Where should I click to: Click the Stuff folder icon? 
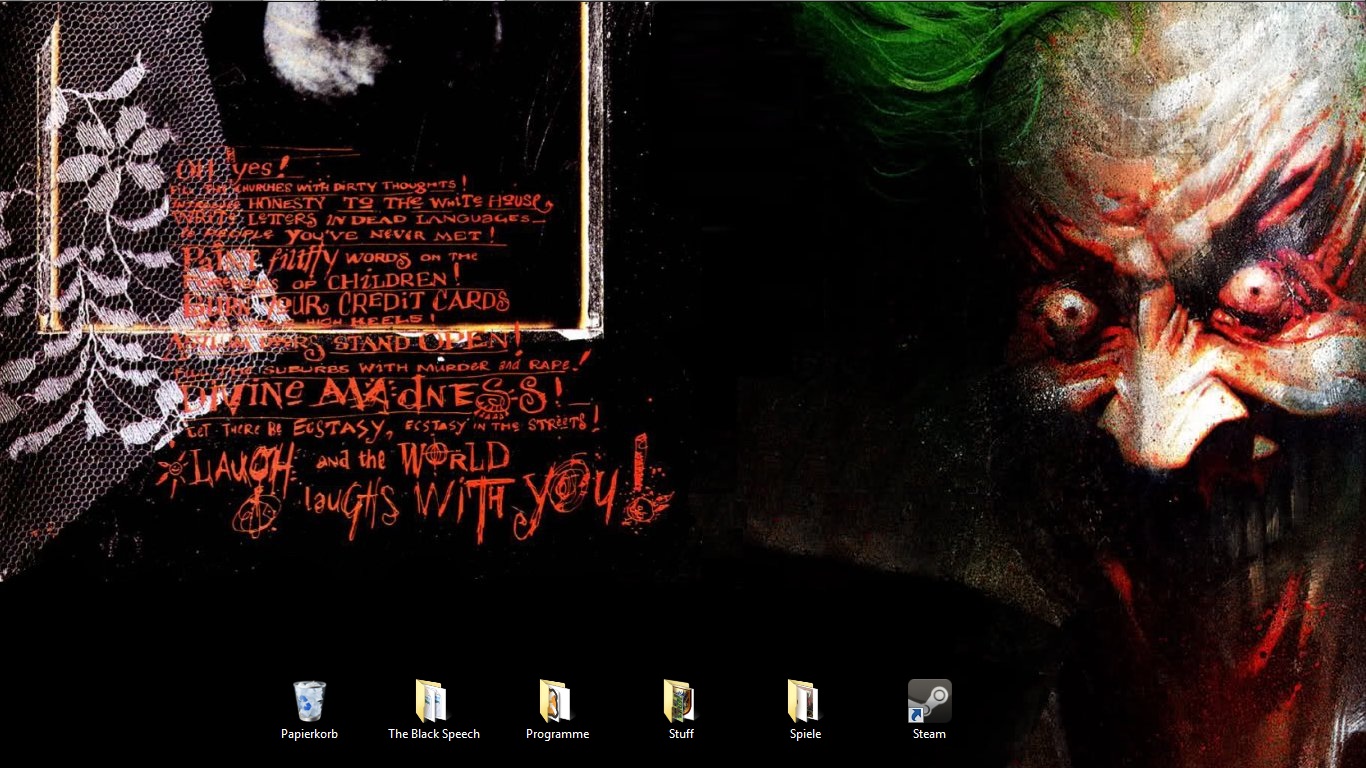coord(681,701)
